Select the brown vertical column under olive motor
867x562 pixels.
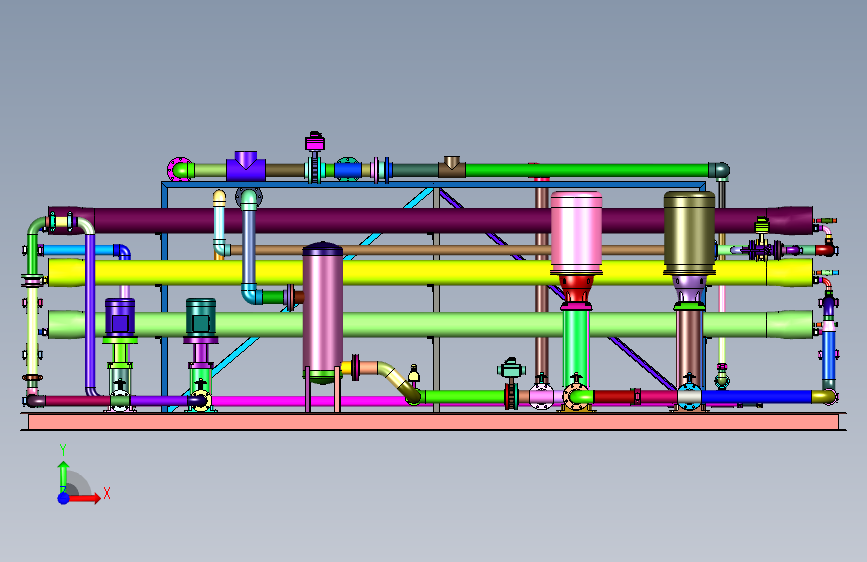[x=689, y=346]
